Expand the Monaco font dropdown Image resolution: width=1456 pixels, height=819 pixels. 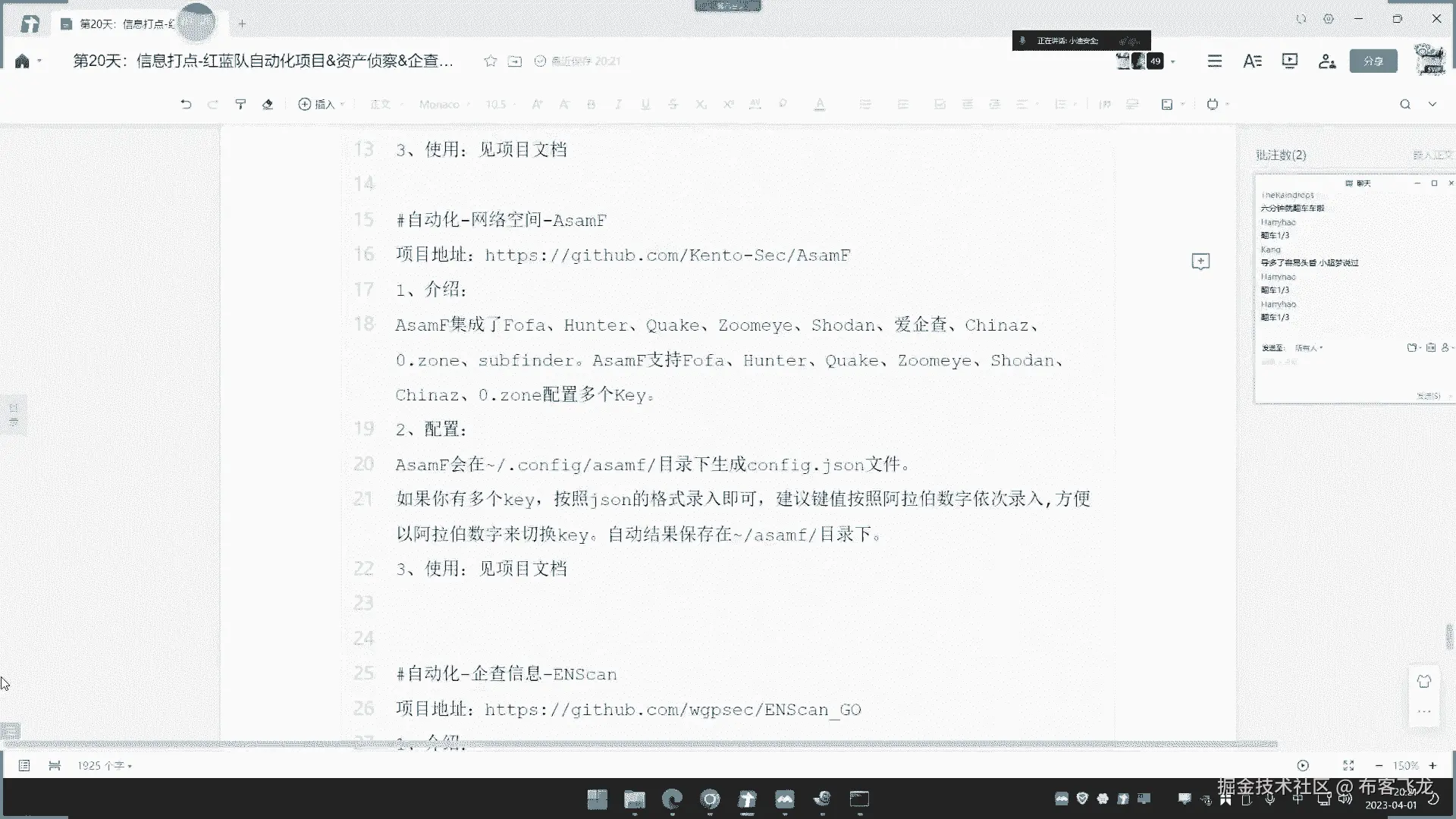[444, 105]
